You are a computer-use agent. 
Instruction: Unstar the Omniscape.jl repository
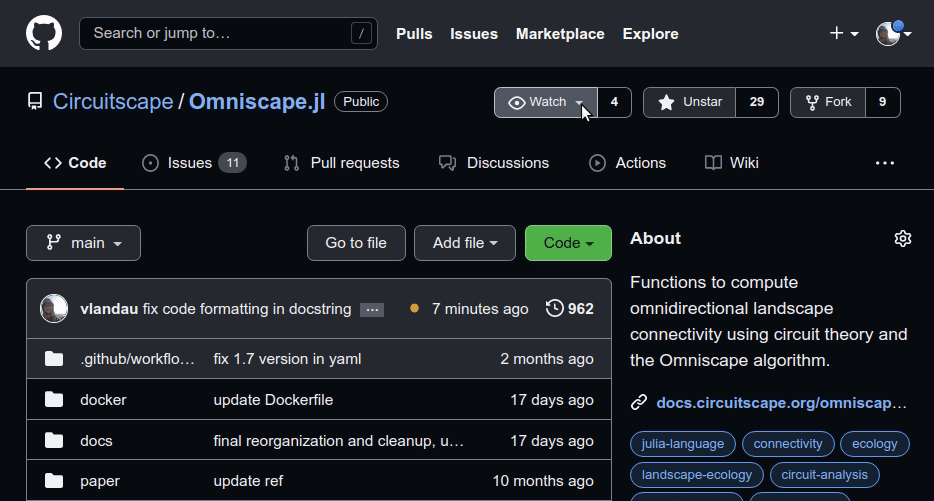(x=690, y=102)
